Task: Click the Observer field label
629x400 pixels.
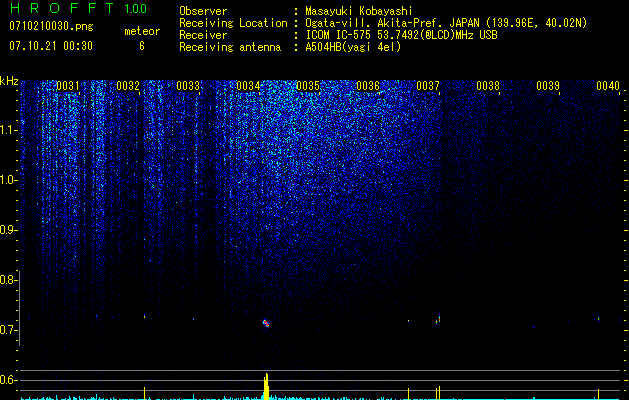Action: pyautogui.click(x=203, y=11)
